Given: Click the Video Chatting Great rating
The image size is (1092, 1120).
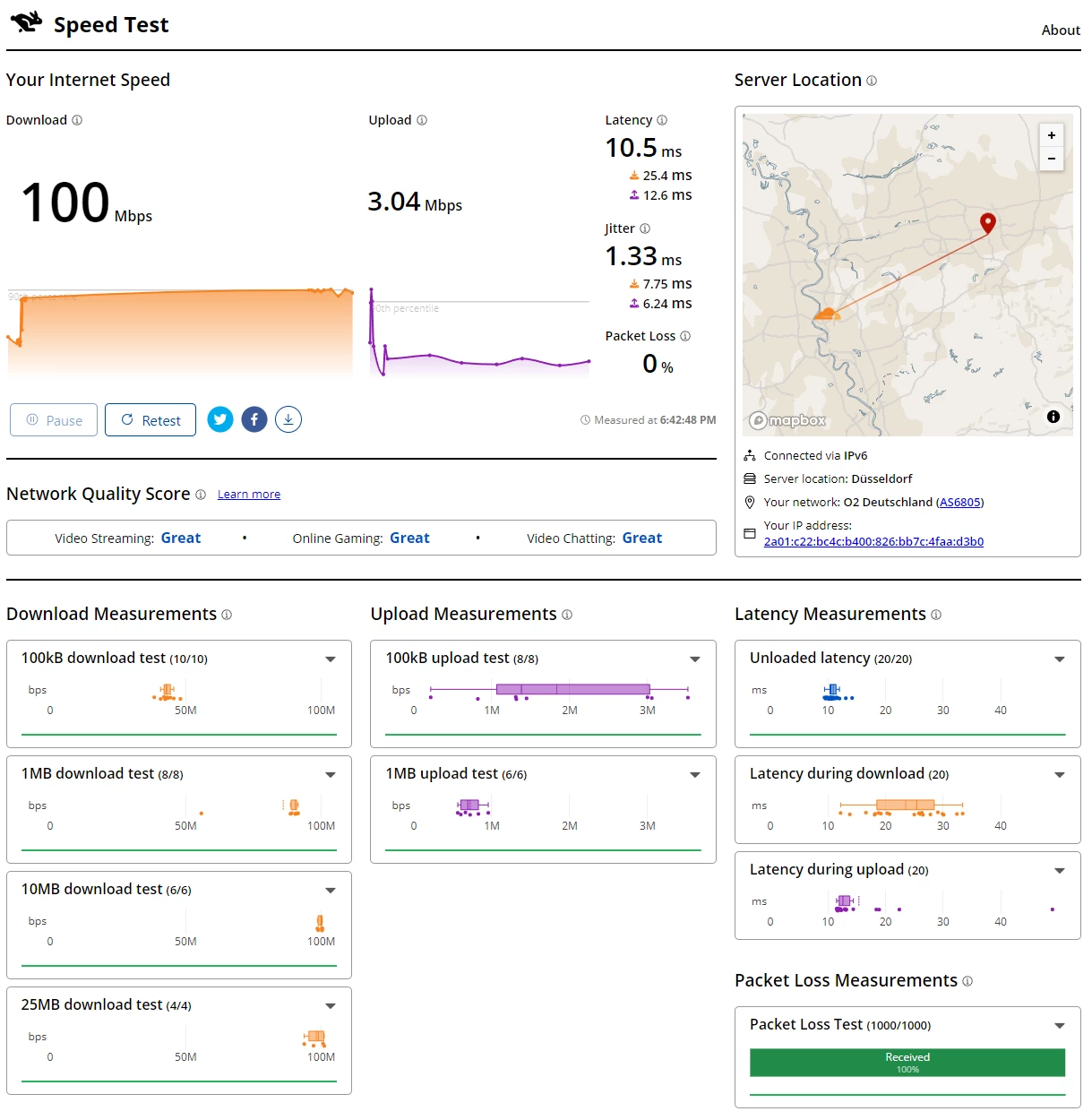Looking at the screenshot, I should pyautogui.click(x=642, y=538).
